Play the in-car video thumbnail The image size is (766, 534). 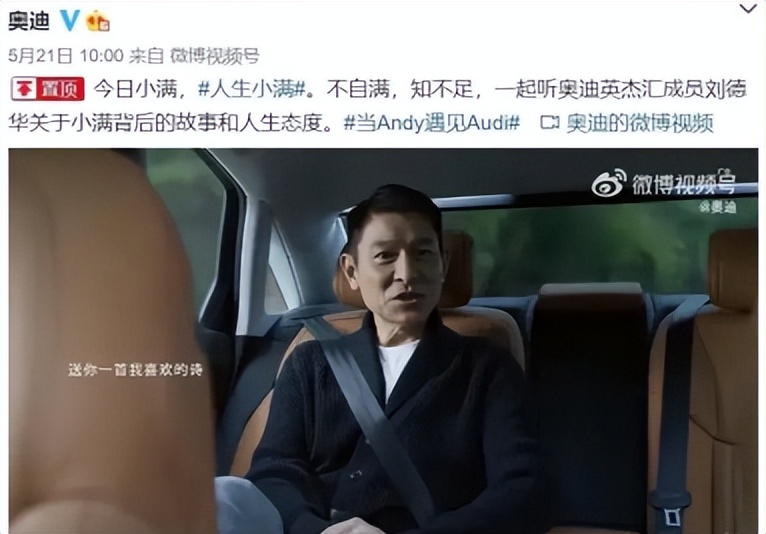click(383, 341)
